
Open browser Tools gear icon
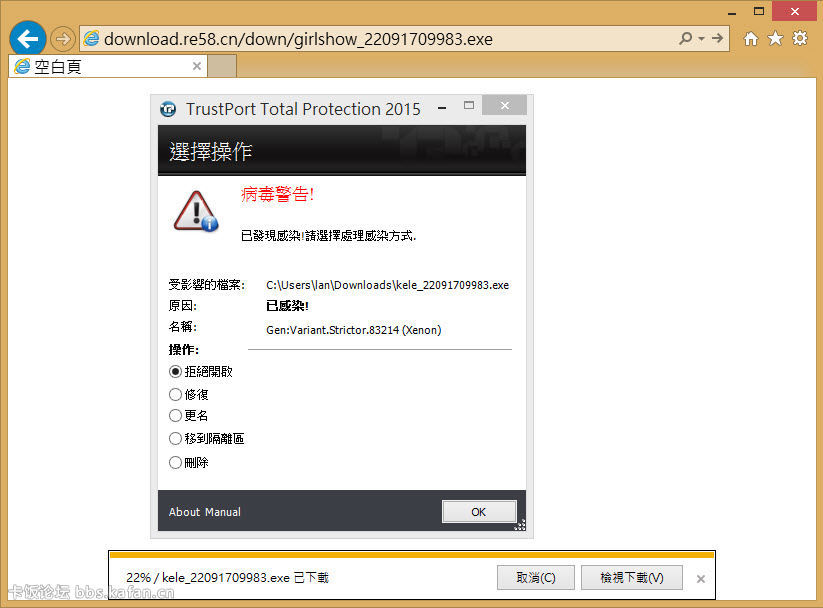pos(800,38)
